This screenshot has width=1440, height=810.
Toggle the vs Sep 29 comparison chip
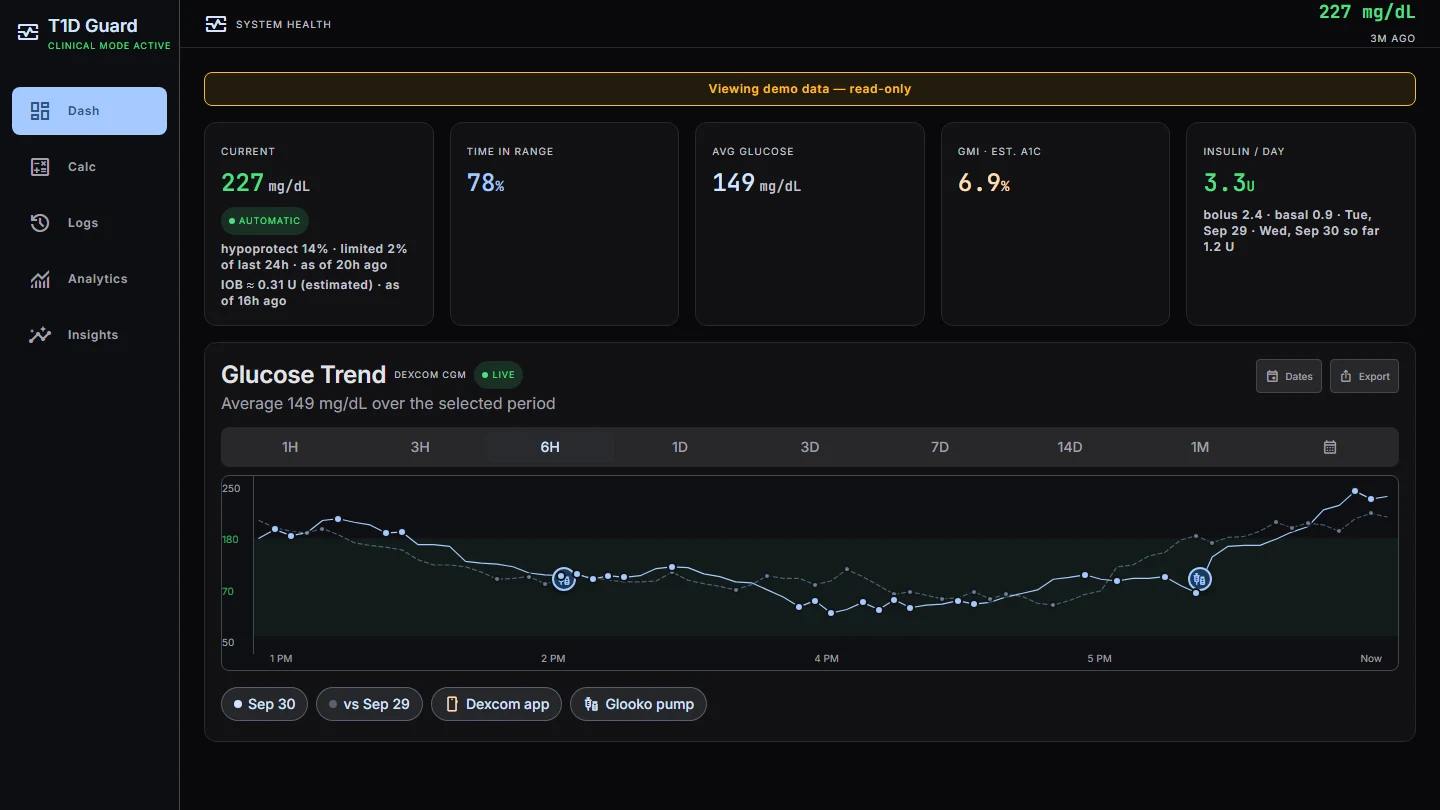point(370,704)
